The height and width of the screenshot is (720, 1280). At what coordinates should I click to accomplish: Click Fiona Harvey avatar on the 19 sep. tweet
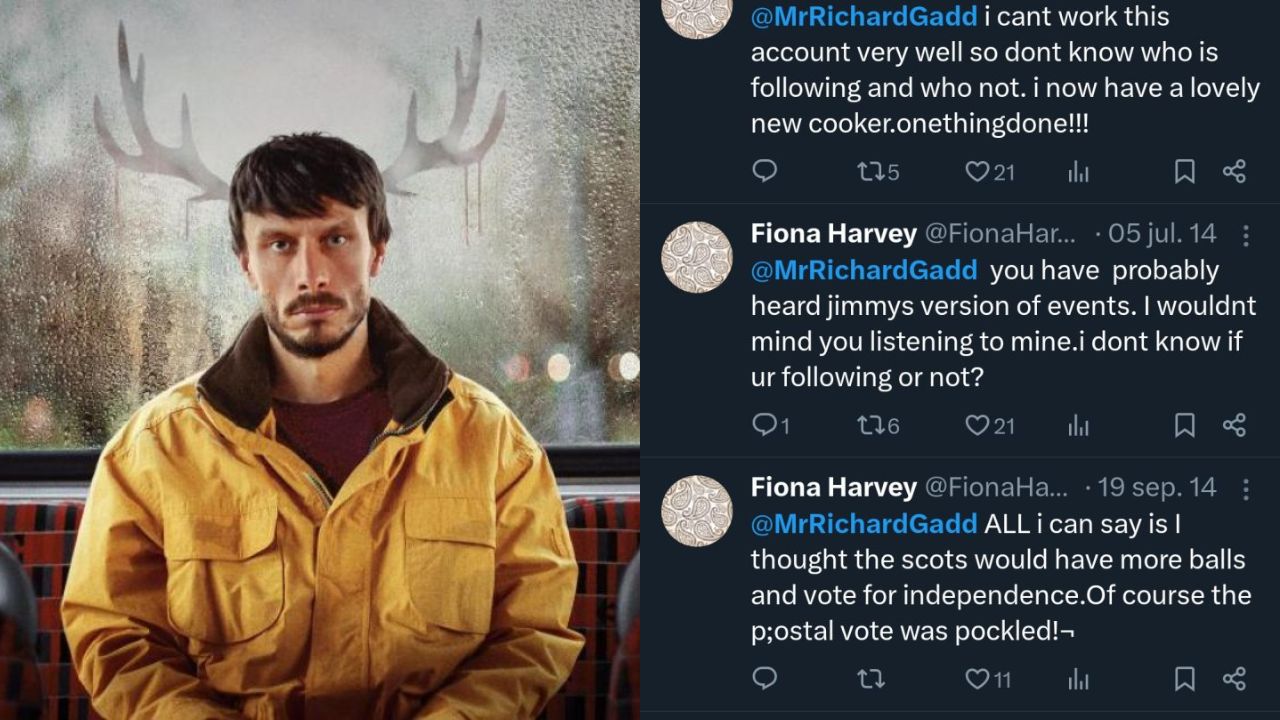[697, 511]
